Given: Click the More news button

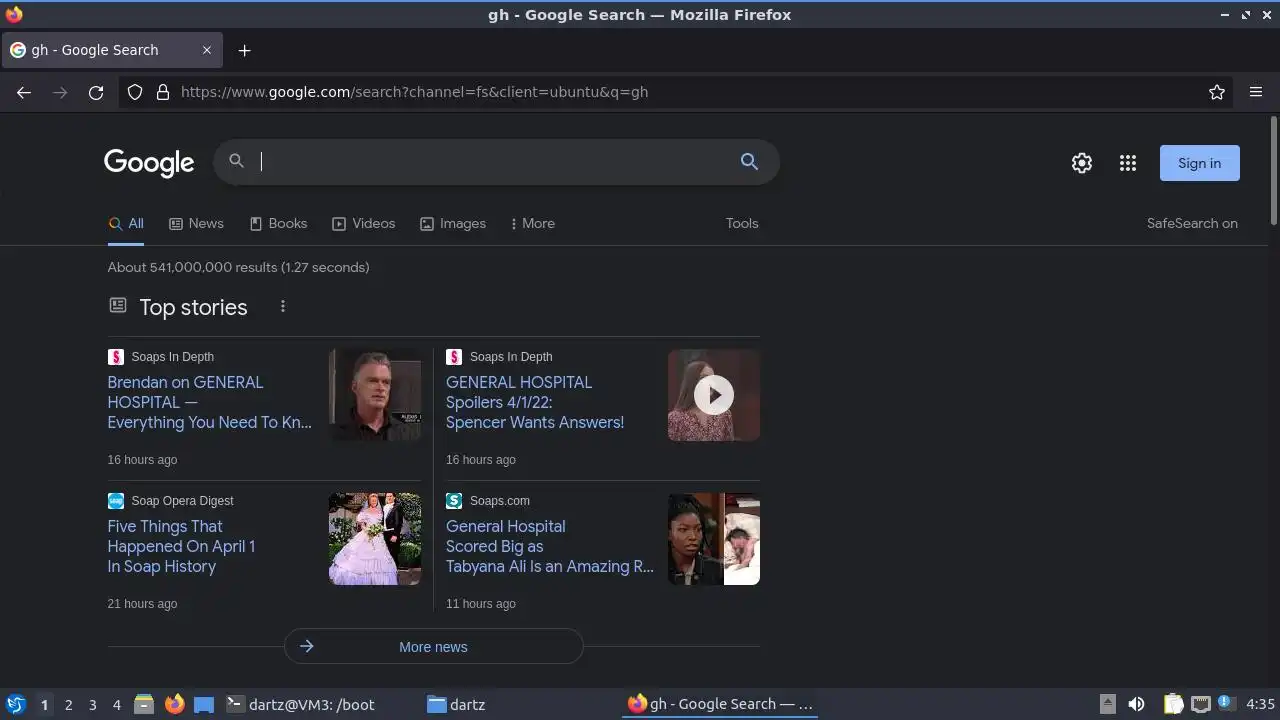Looking at the screenshot, I should pos(433,647).
